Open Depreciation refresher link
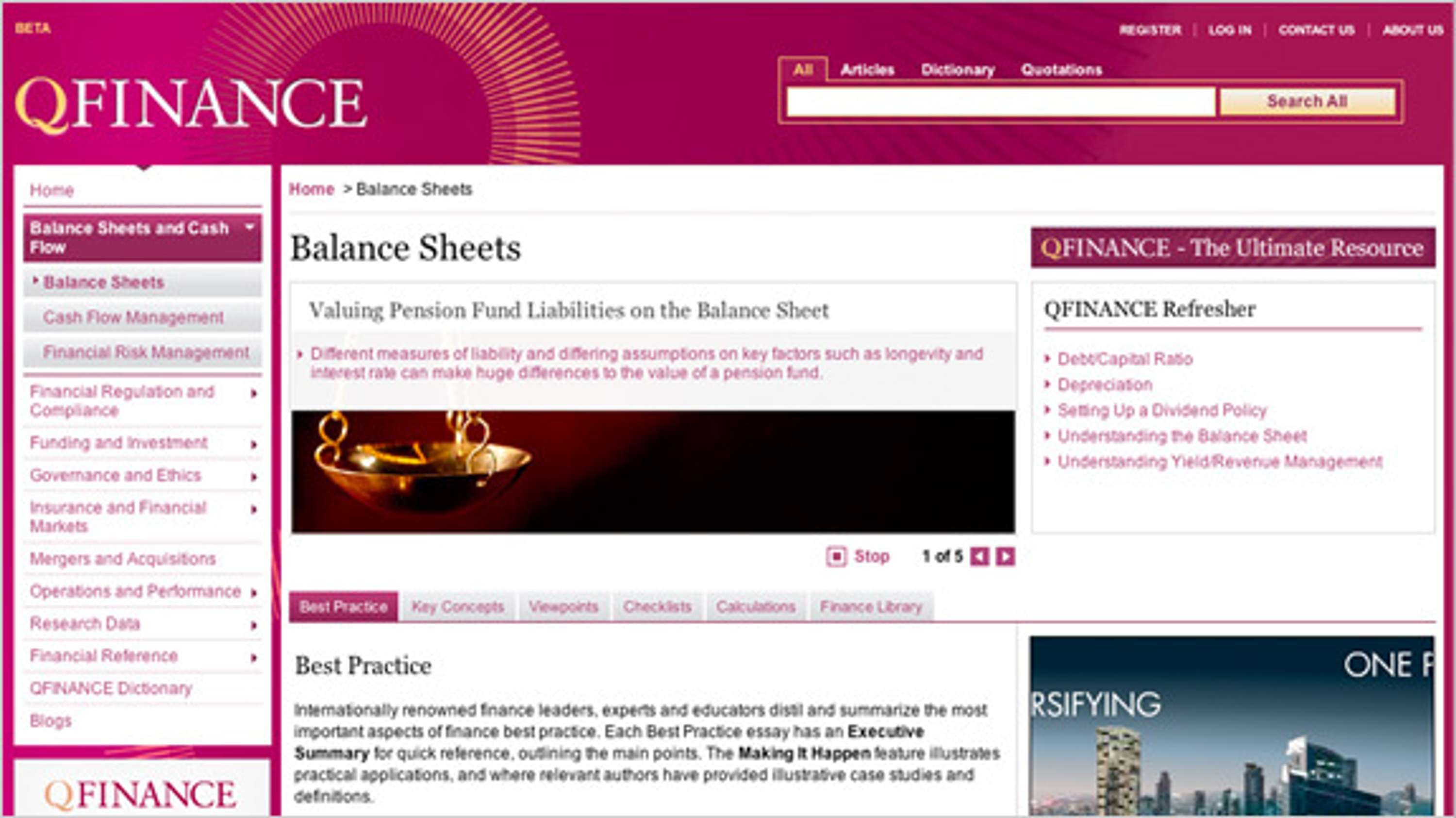The image size is (1456, 818). click(x=1105, y=384)
